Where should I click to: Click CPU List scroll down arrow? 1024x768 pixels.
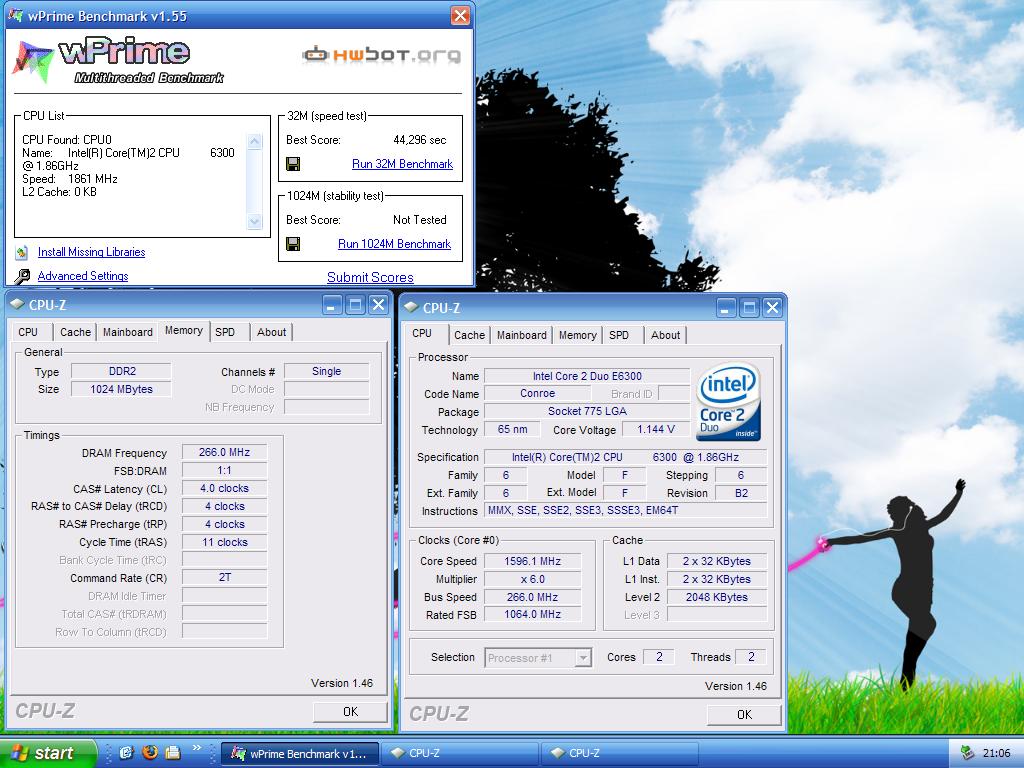pos(255,222)
